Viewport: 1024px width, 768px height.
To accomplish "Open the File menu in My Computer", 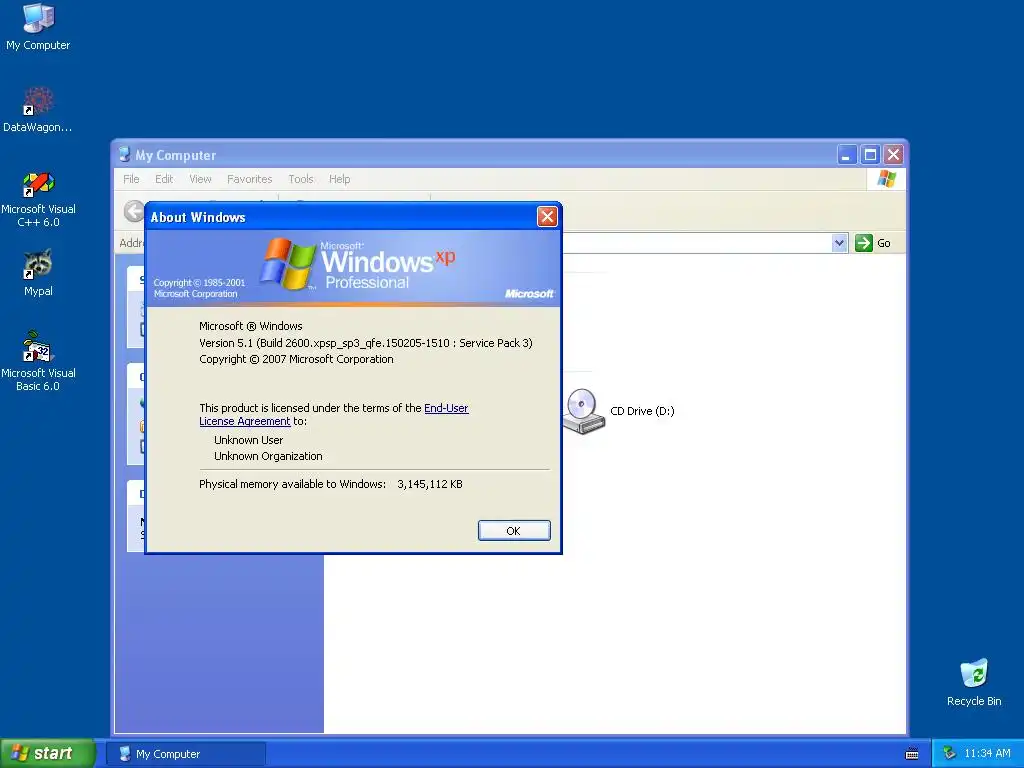I will (x=131, y=179).
